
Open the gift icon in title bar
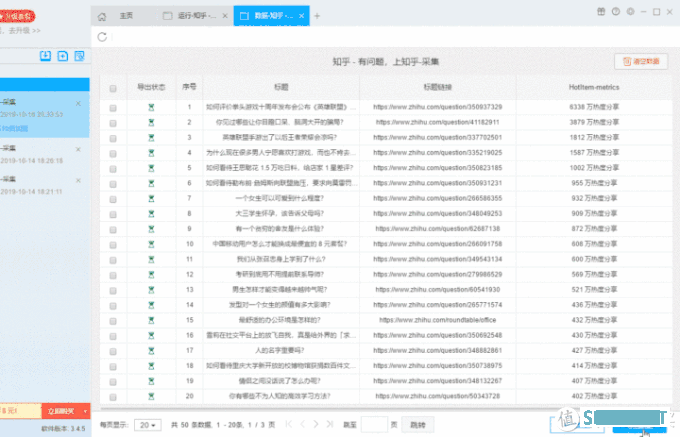[x=601, y=11]
